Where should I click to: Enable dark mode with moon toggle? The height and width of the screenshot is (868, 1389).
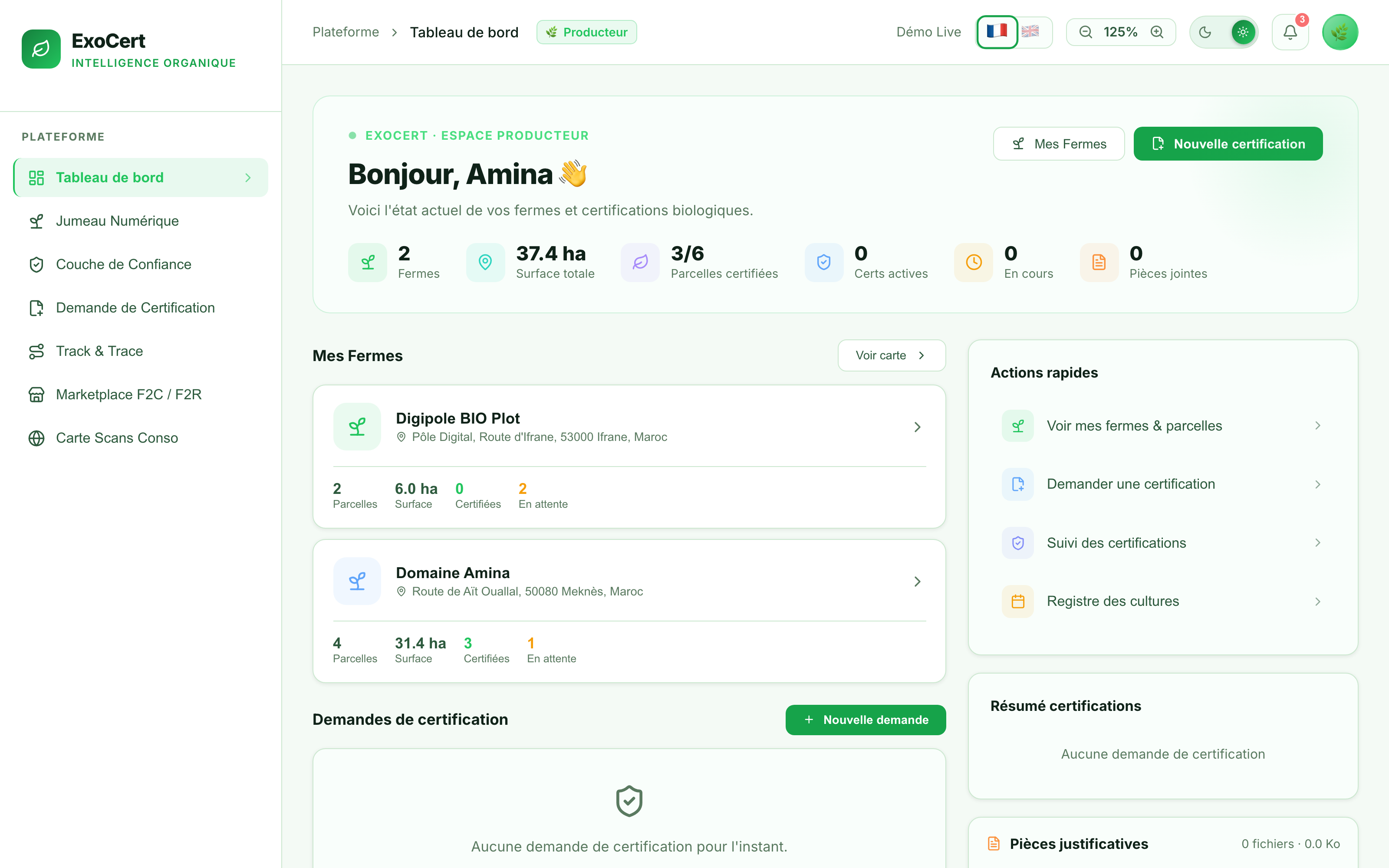(x=1205, y=32)
